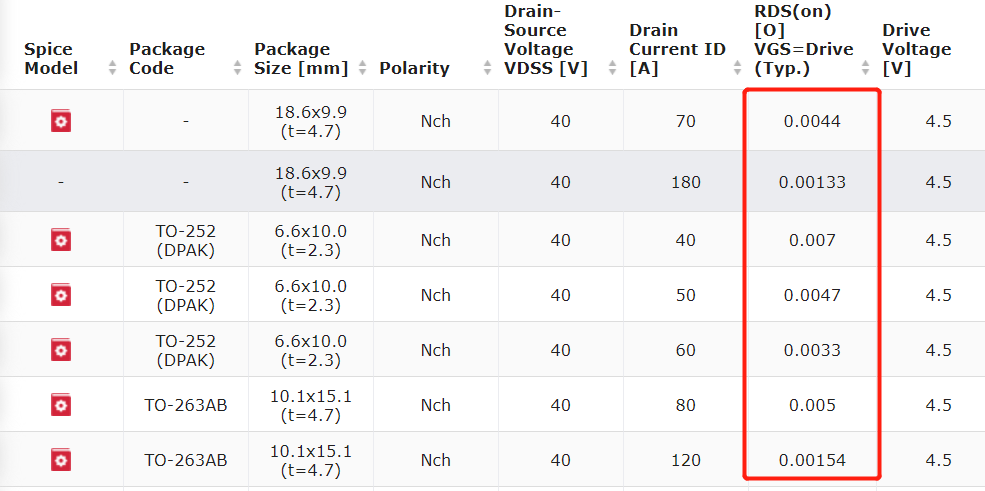Open Spice model for 120 A TO-263AB row
The height and width of the screenshot is (491, 985).
(x=61, y=460)
